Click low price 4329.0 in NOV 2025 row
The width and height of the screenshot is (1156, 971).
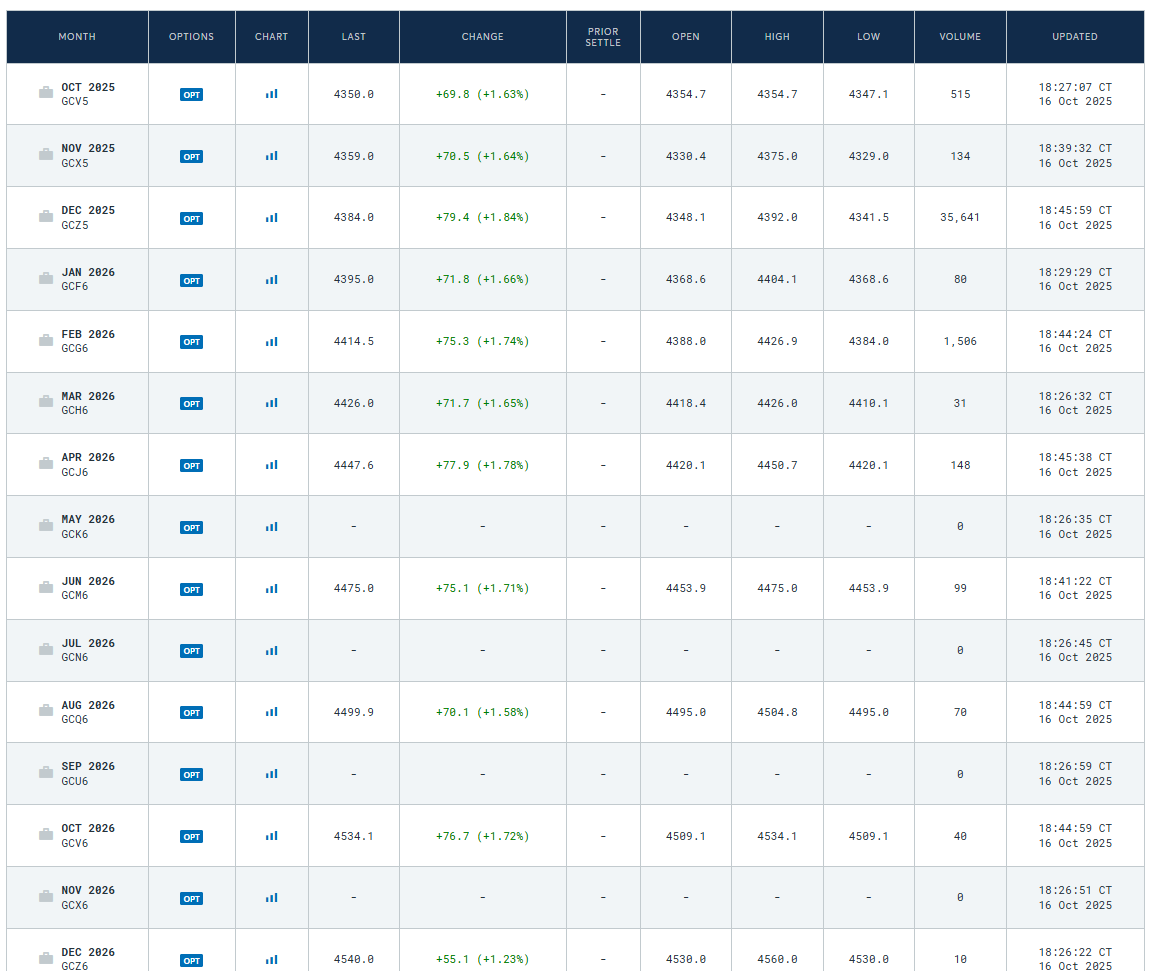click(868, 156)
